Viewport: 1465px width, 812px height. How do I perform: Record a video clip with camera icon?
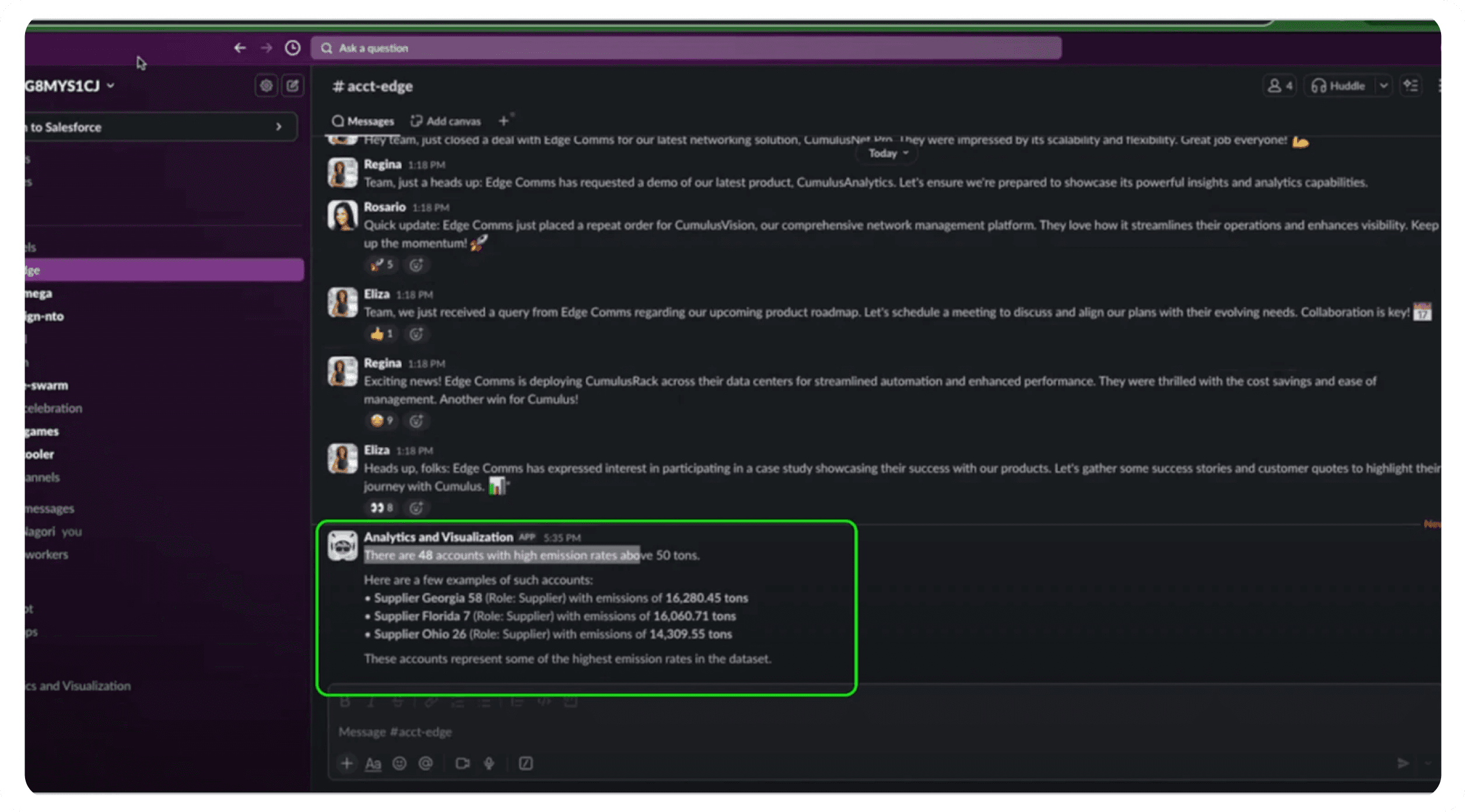point(462,763)
